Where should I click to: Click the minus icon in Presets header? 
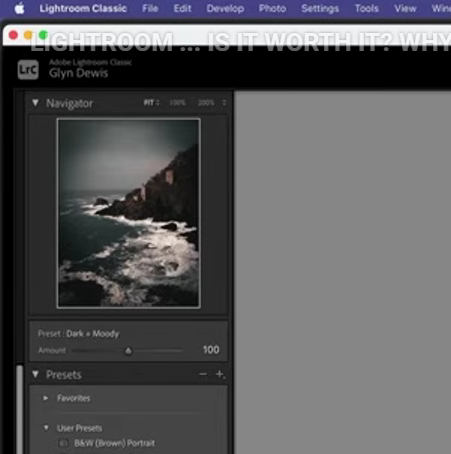click(203, 374)
